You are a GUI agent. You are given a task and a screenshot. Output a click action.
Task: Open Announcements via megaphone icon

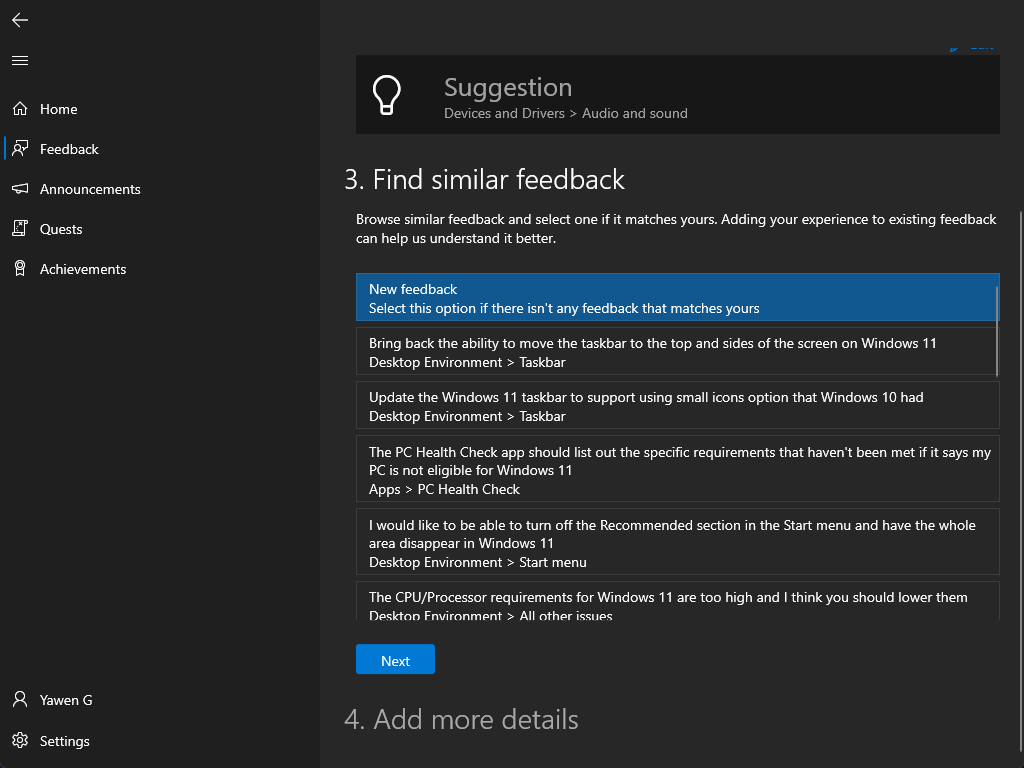coord(20,189)
